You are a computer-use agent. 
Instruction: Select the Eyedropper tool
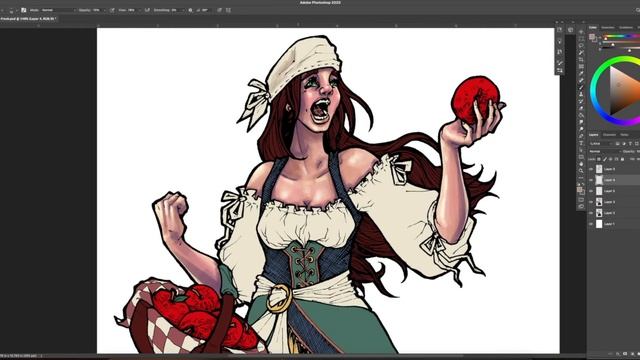pyautogui.click(x=581, y=73)
